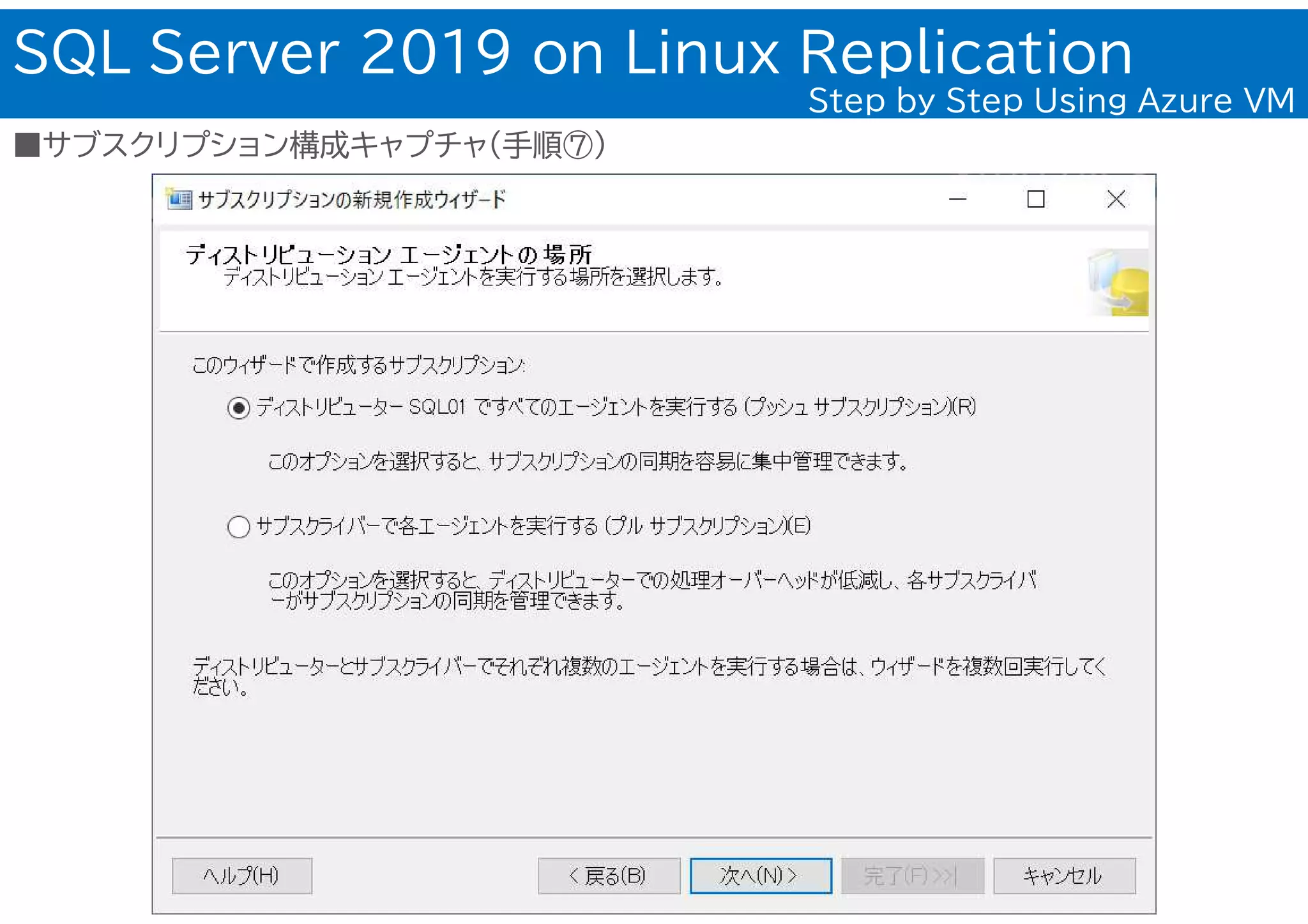Close the subscription wizard window
Image resolution: width=1308 pixels, height=924 pixels.
tap(1116, 199)
